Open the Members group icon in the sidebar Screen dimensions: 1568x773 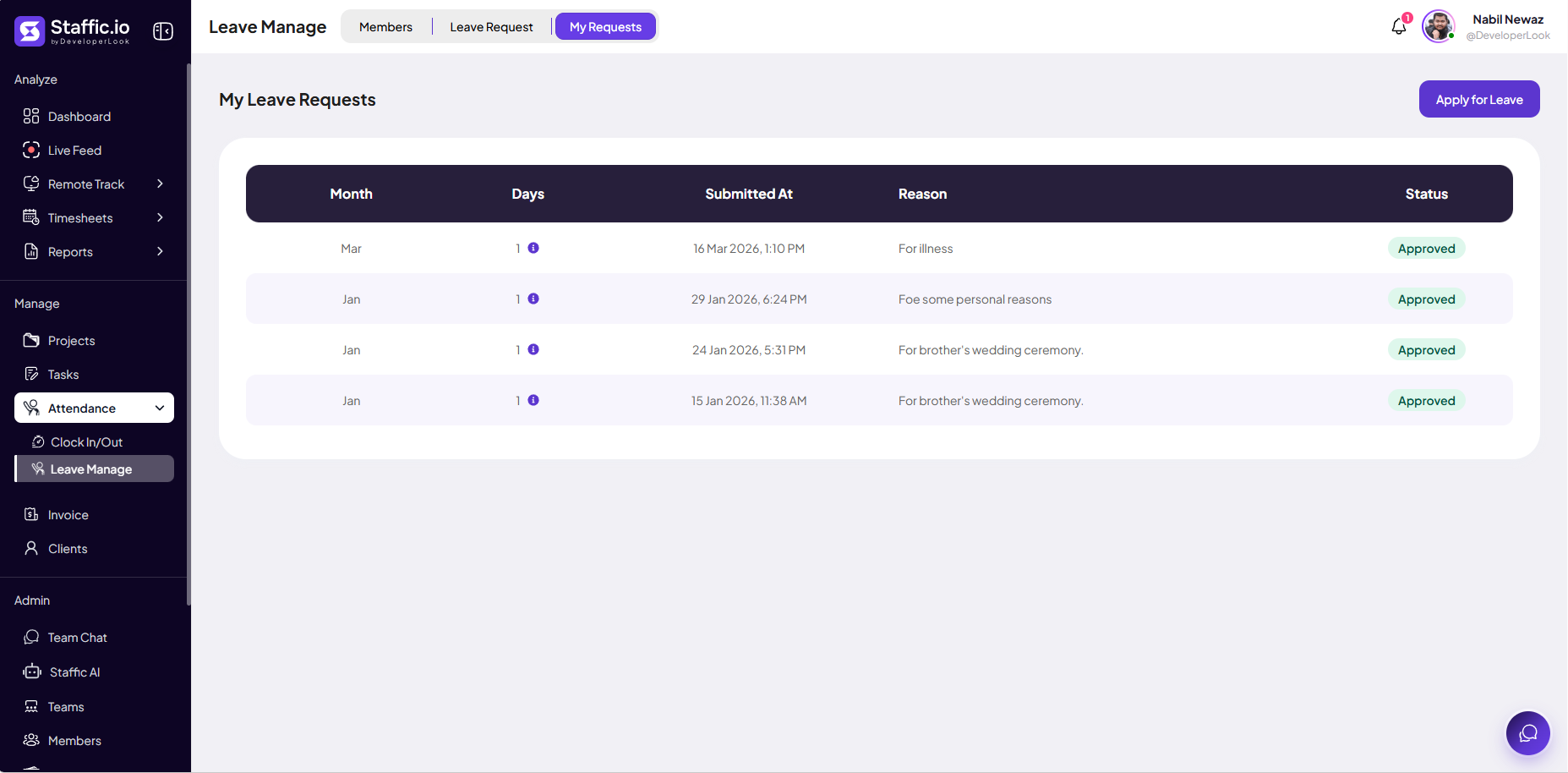point(31,740)
